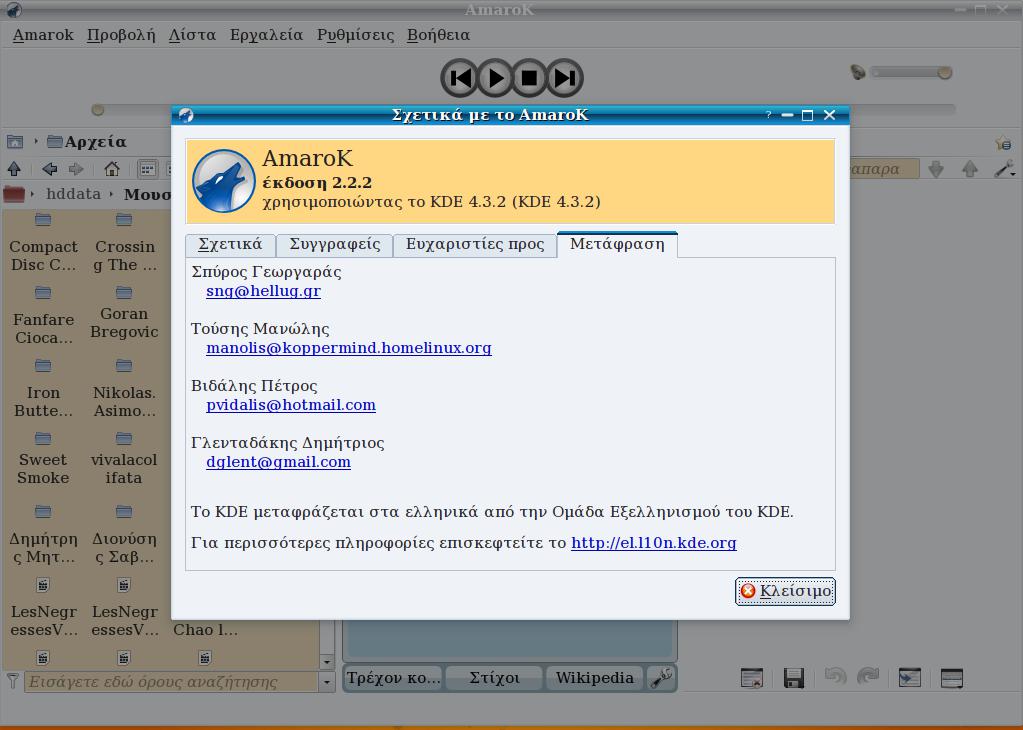Go to home directory in file browser

pyautogui.click(x=112, y=169)
